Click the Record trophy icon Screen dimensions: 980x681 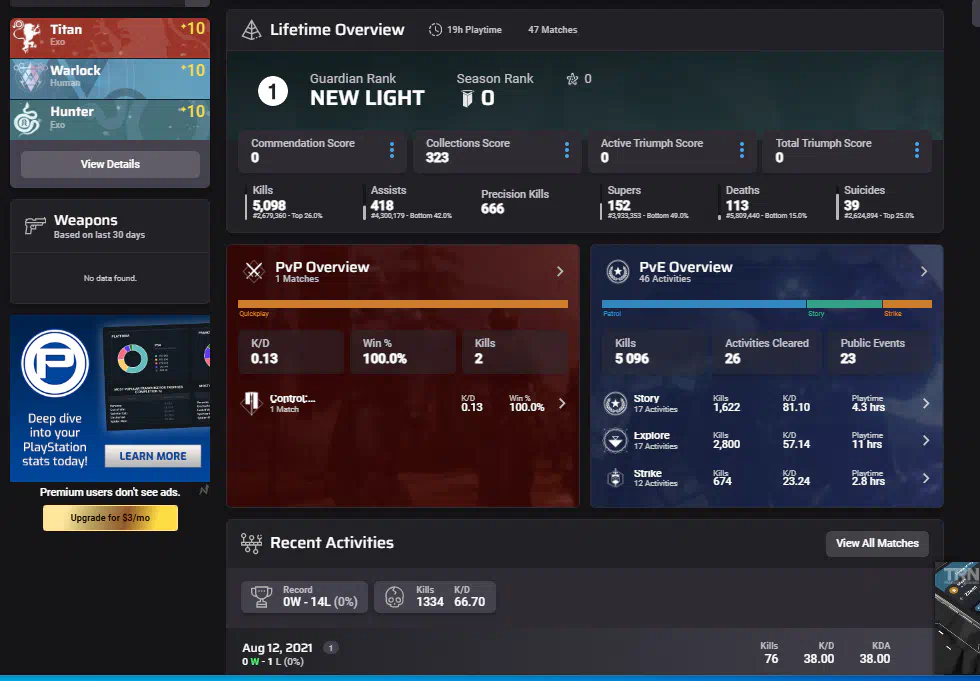[263, 597]
